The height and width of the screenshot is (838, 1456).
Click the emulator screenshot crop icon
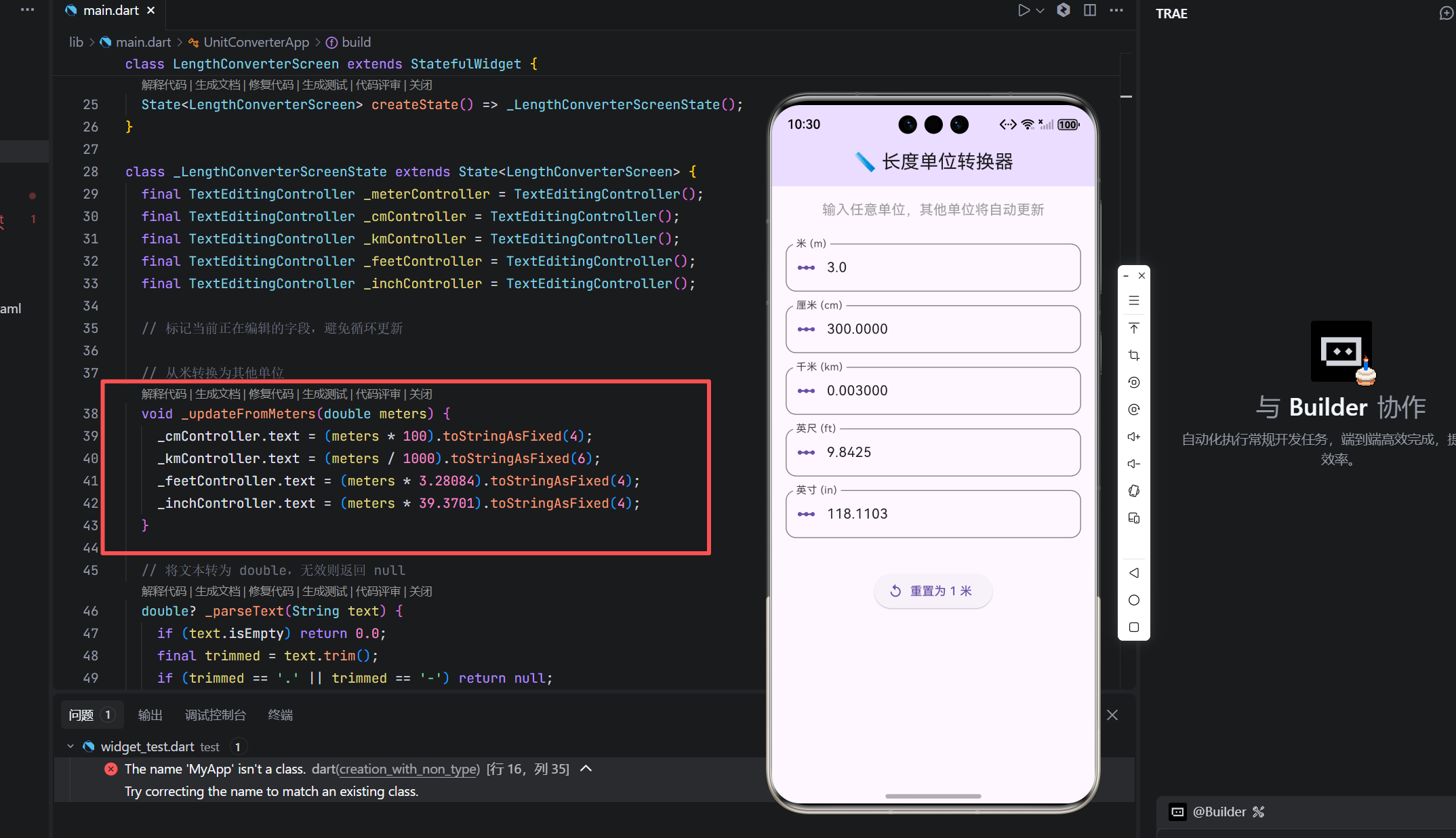pos(1134,355)
